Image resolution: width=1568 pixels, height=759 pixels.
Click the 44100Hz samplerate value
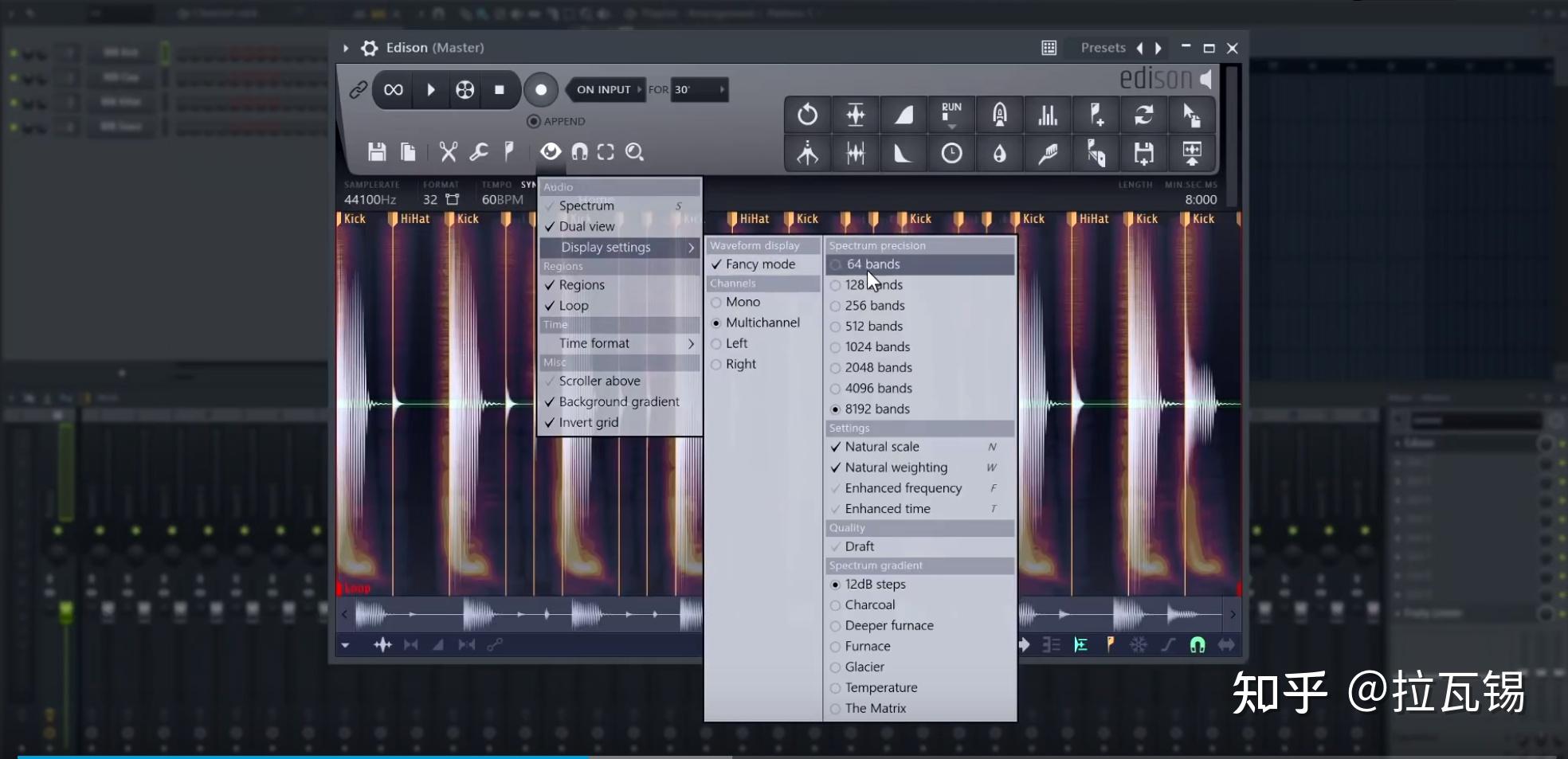pyautogui.click(x=370, y=200)
